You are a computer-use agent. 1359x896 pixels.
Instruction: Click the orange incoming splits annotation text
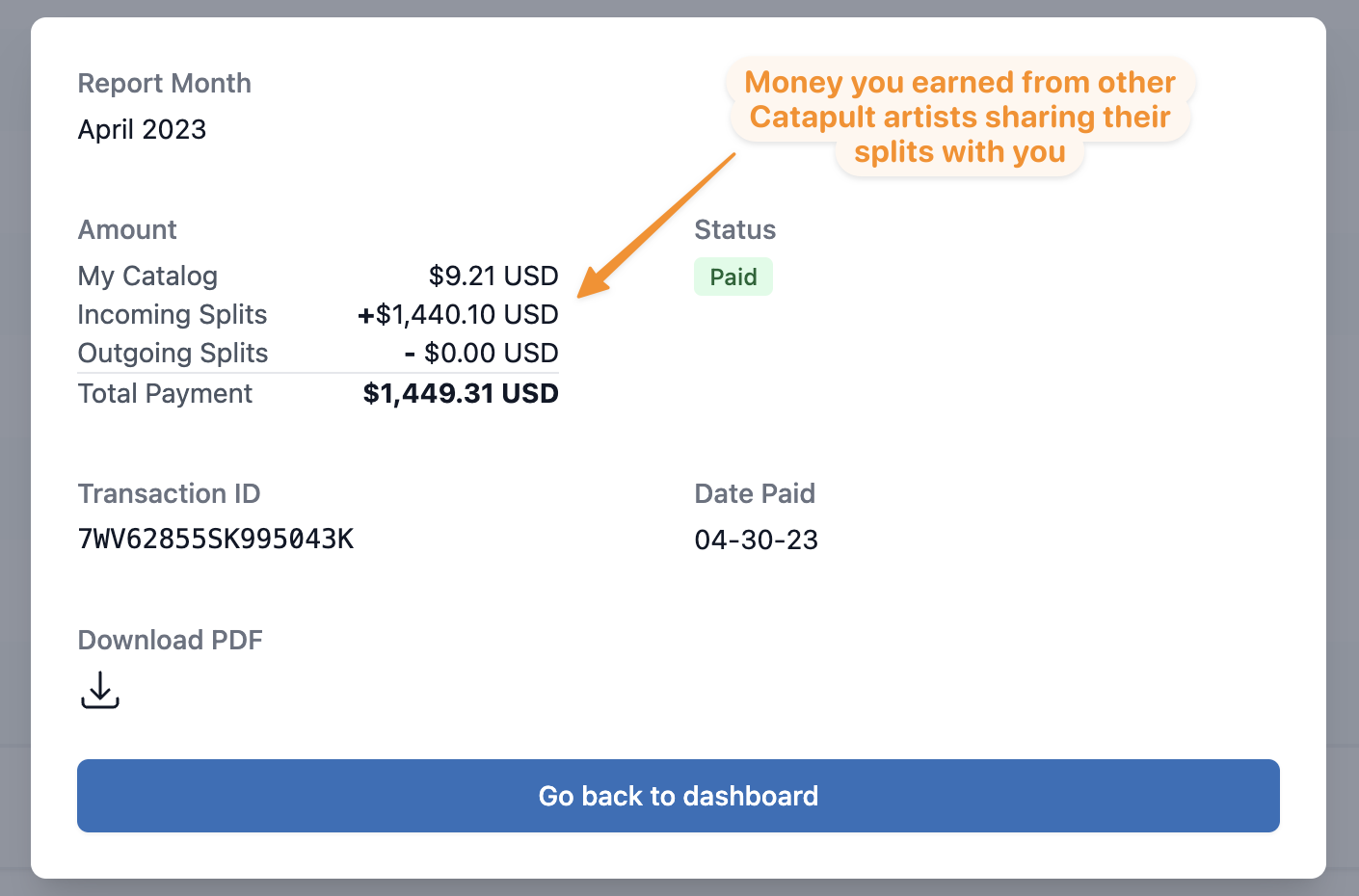[961, 117]
